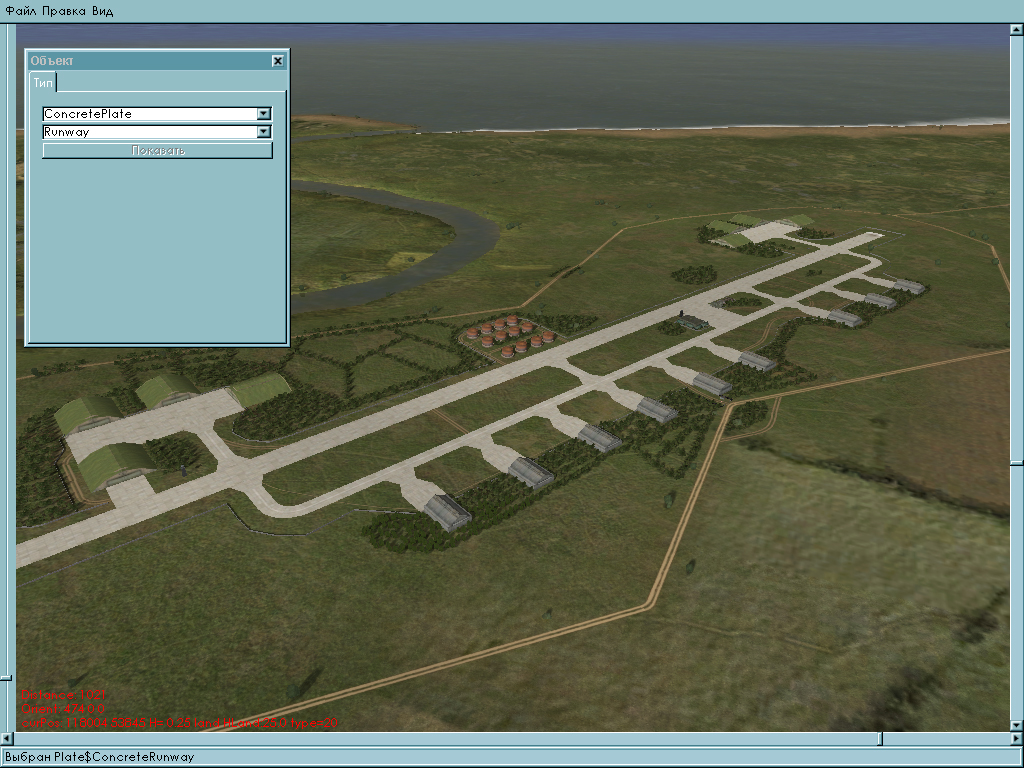The height and width of the screenshot is (768, 1024).
Task: Click the red Distance readout text
Action: [63, 695]
